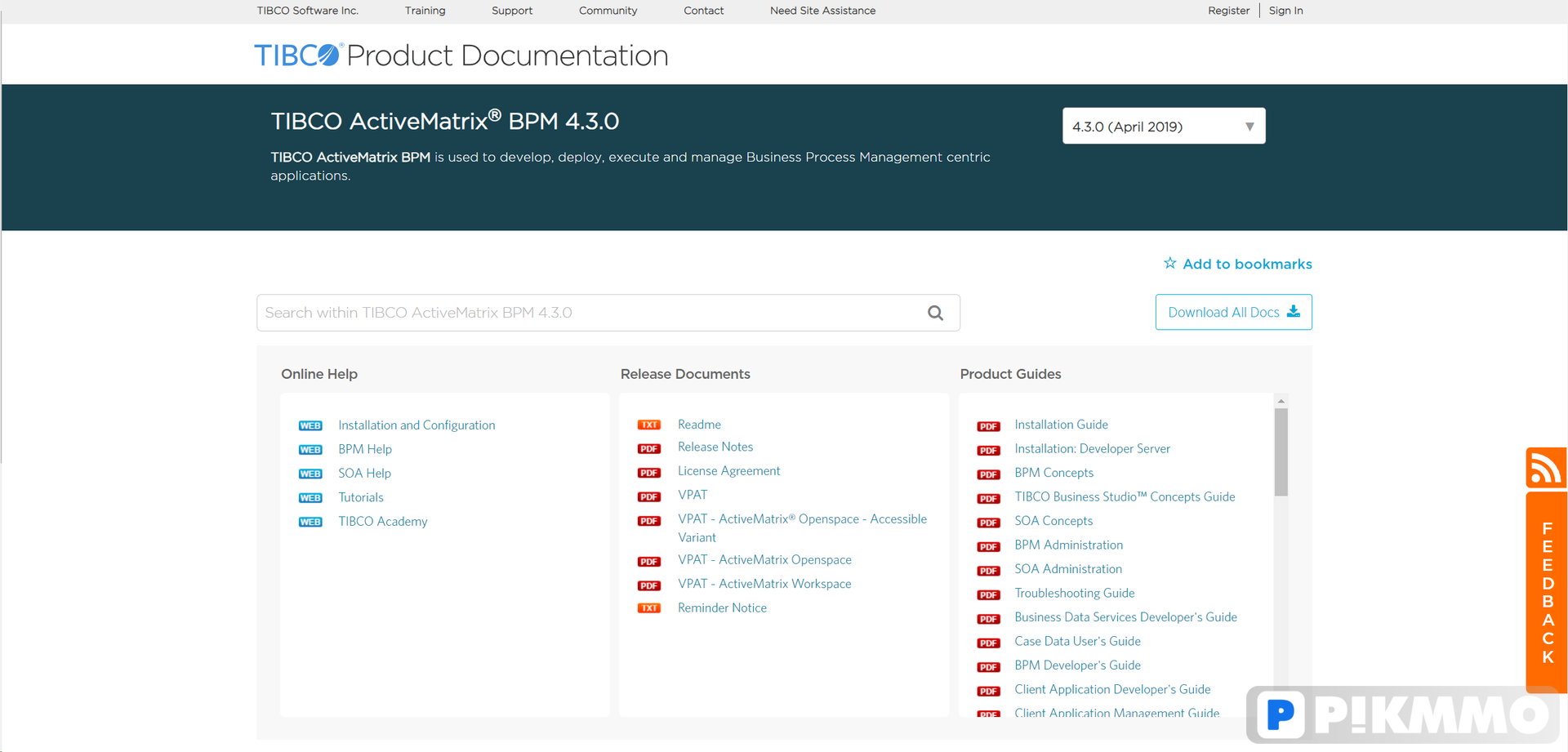Click the WEB icon beside Tutorials
Viewport: 1568px width, 752px height.
tap(310, 498)
